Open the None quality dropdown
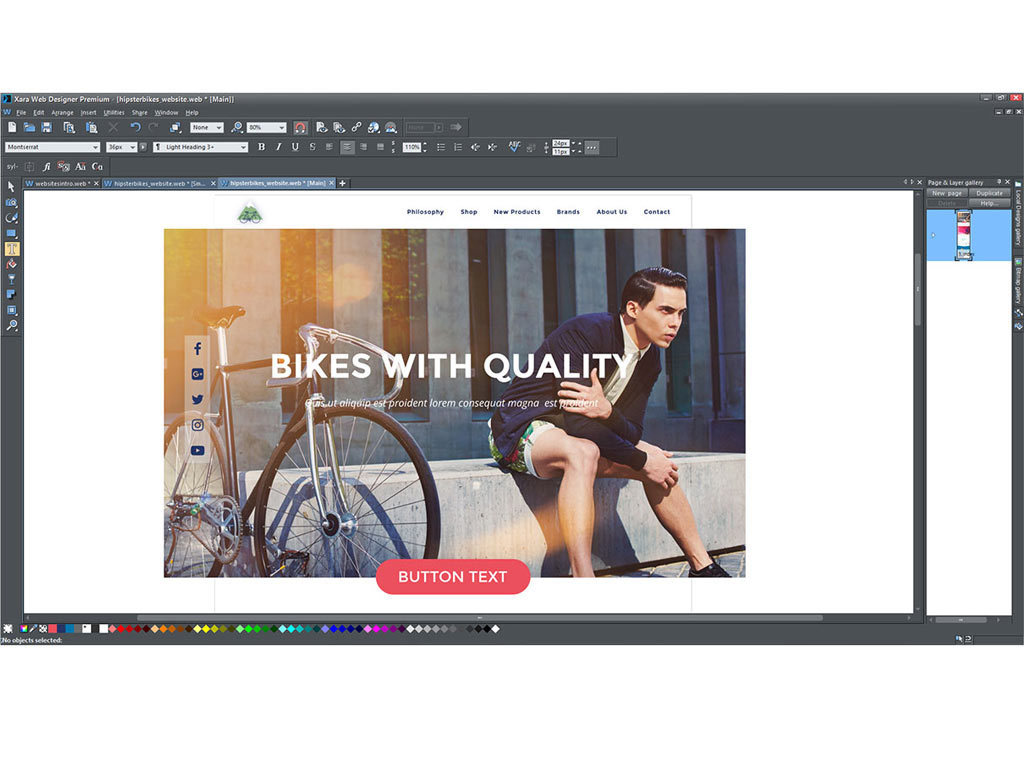This screenshot has height=768, width=1024. [x=206, y=127]
